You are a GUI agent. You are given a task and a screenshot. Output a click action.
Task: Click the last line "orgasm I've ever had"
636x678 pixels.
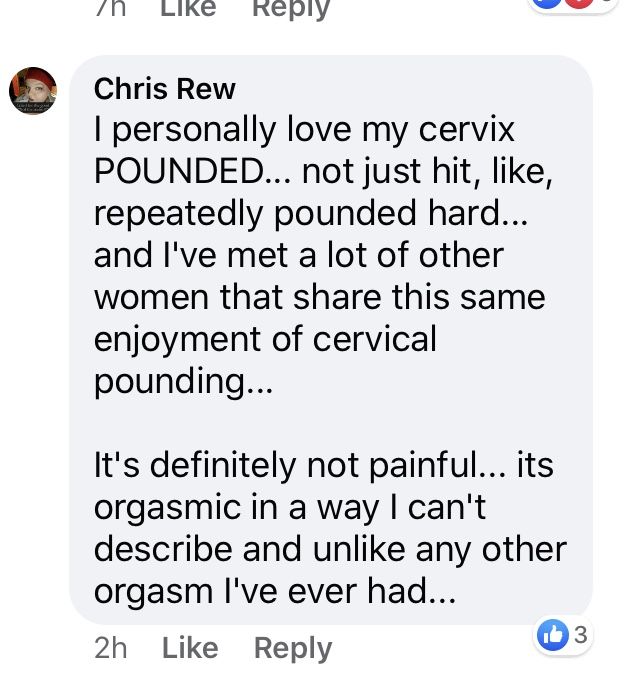(x=275, y=592)
